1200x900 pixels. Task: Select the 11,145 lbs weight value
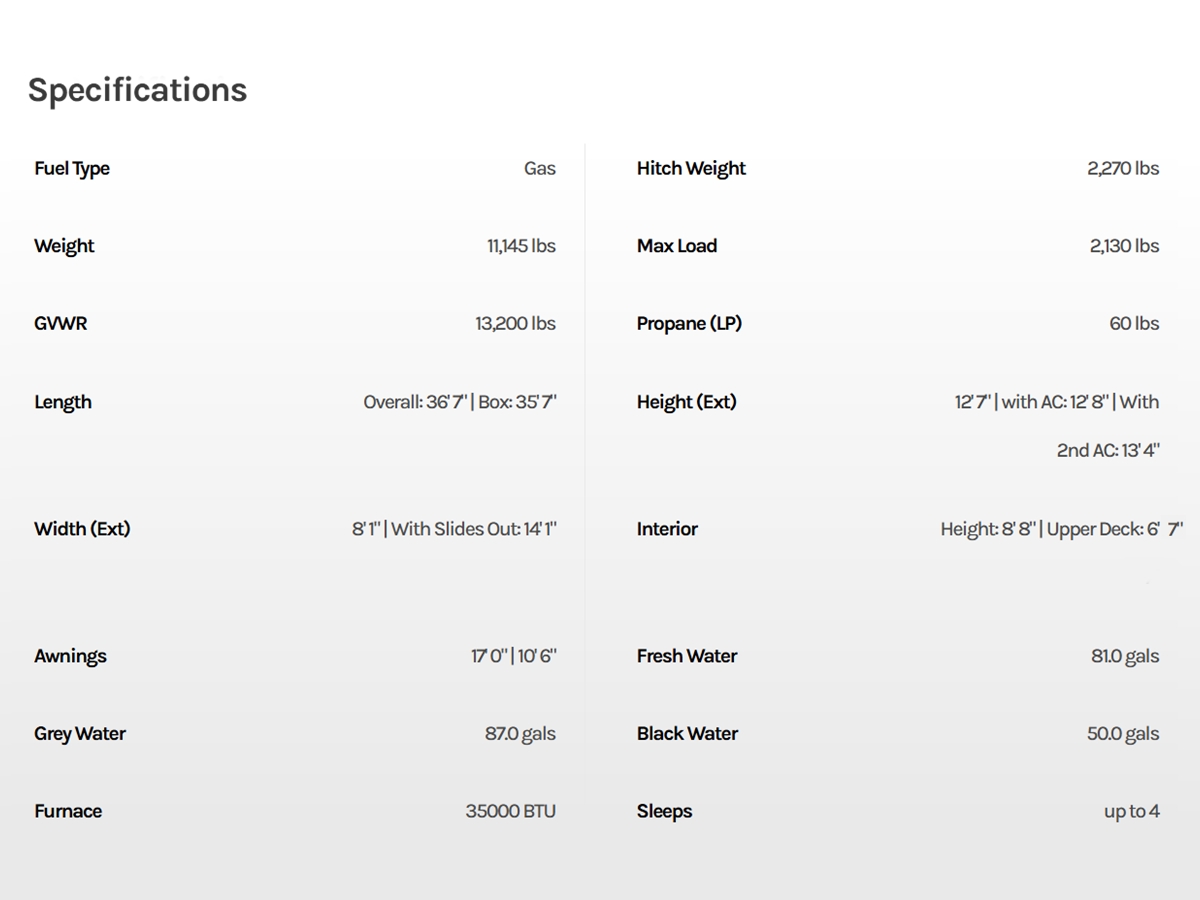[521, 246]
